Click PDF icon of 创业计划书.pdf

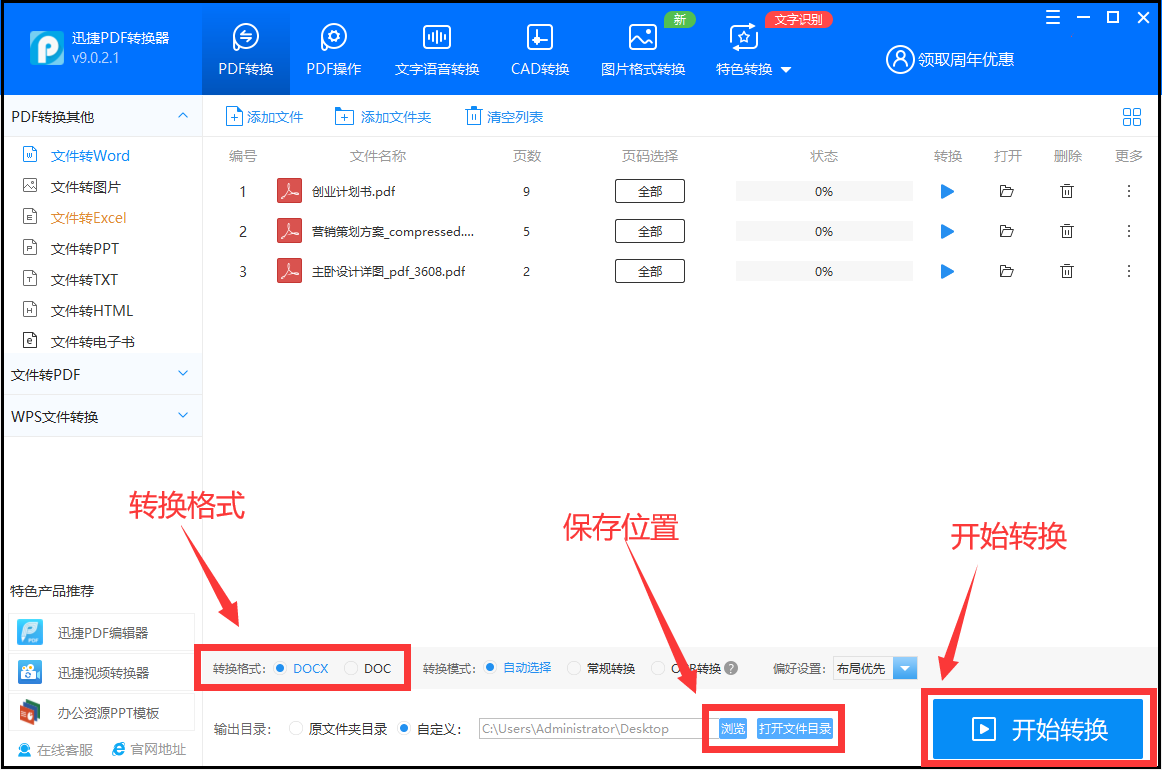(289, 191)
